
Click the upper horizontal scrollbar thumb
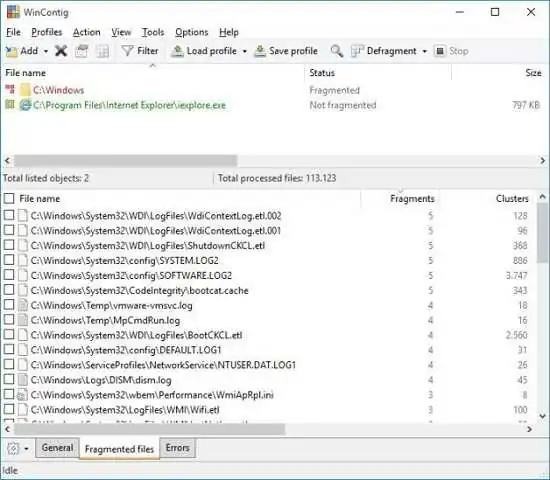(x=126, y=161)
